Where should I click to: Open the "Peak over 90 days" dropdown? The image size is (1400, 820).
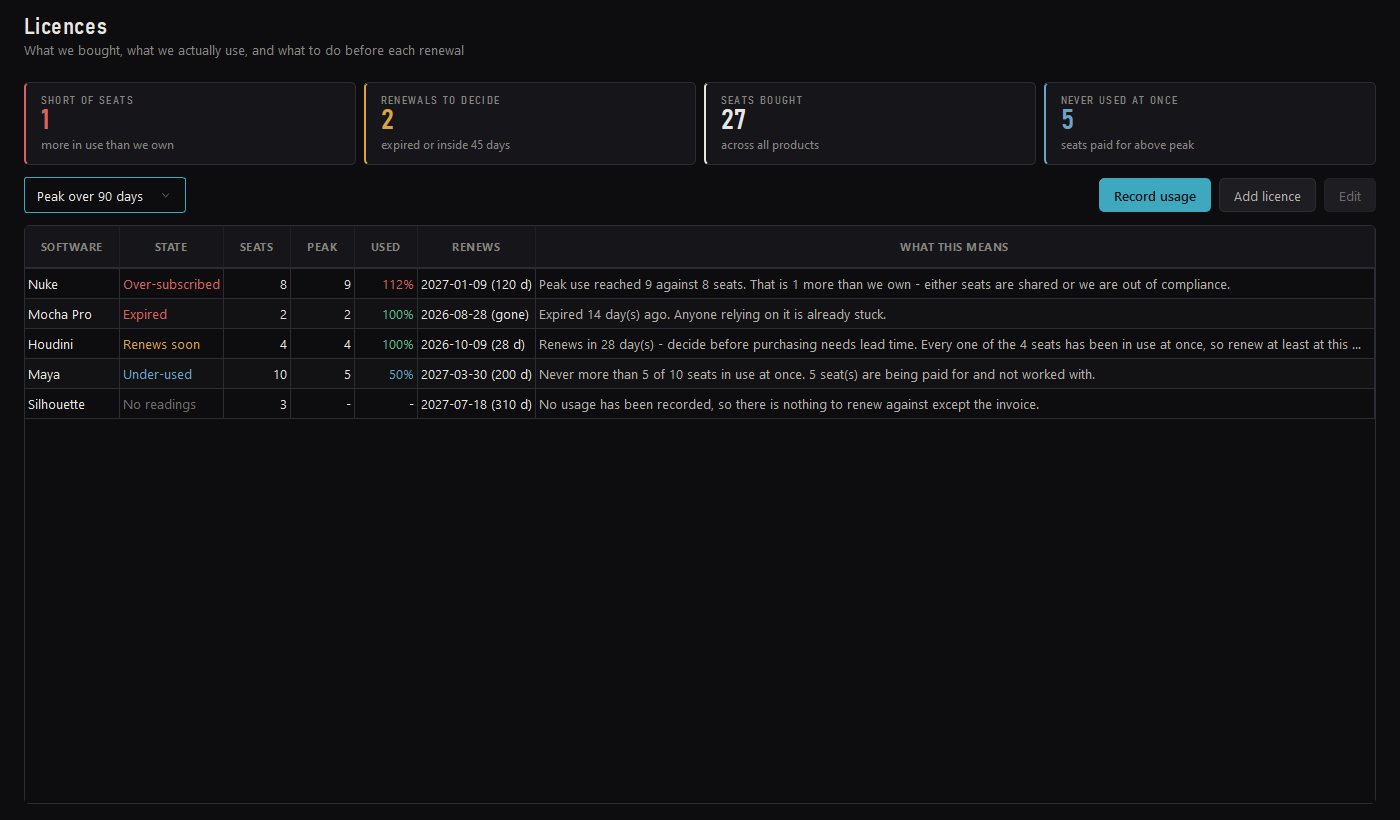tap(105, 196)
